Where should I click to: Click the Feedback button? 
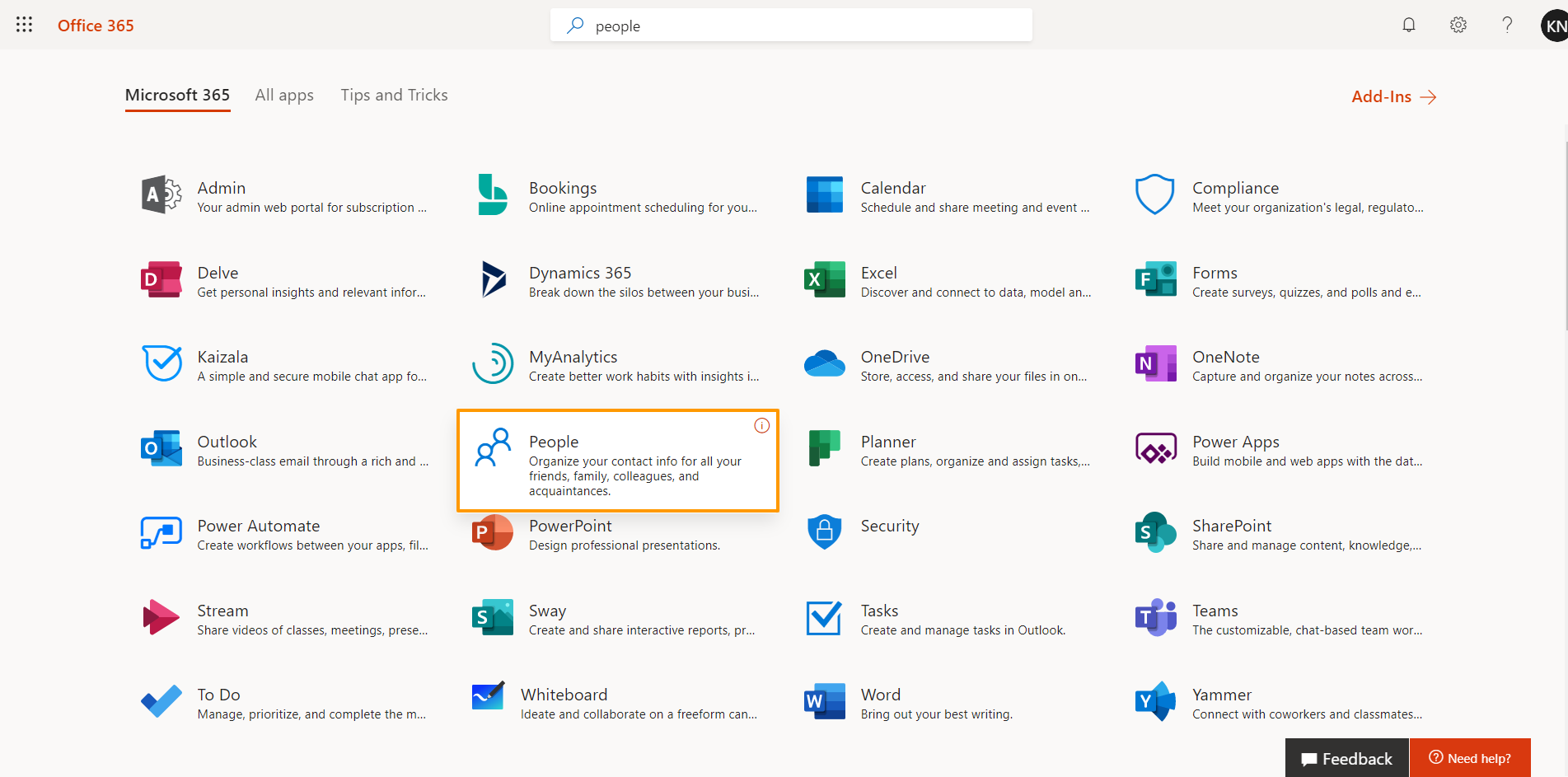tap(1347, 758)
